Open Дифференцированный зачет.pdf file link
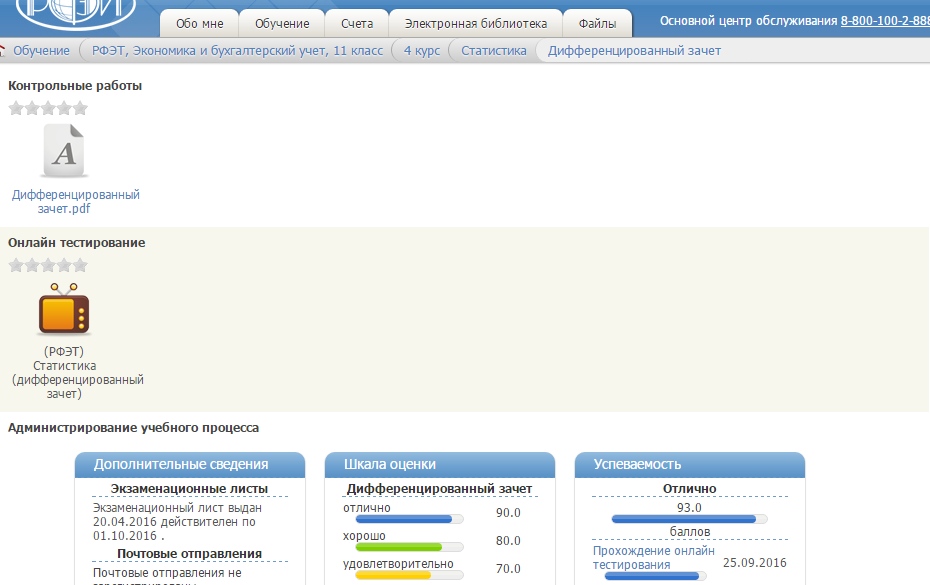This screenshot has width=930, height=585. coord(76,201)
